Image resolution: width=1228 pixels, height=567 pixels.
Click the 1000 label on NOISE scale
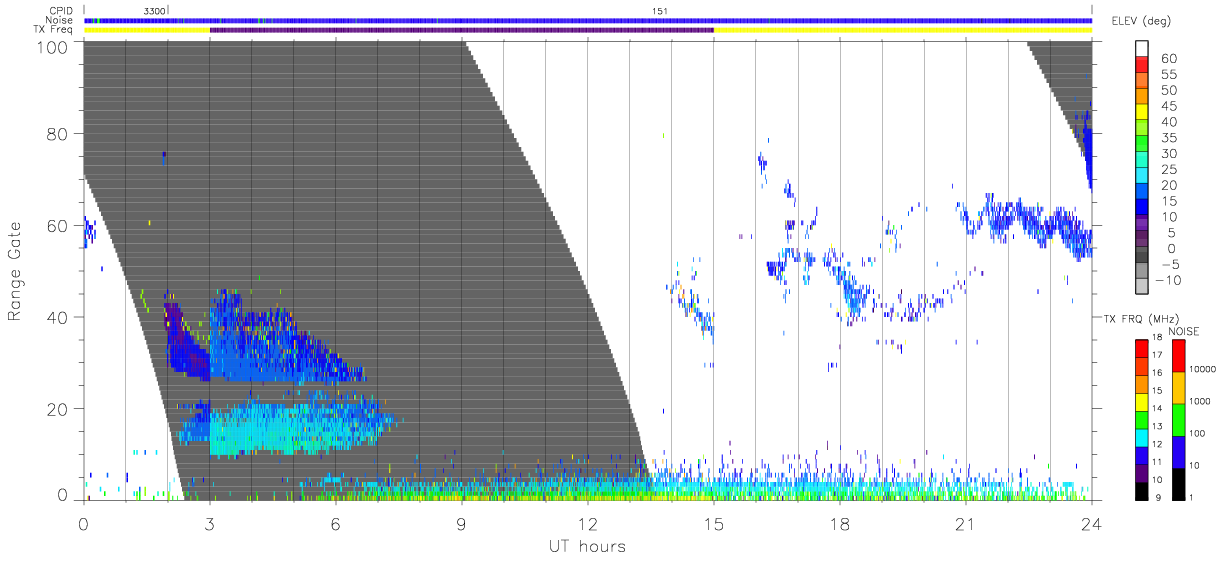1201,401
